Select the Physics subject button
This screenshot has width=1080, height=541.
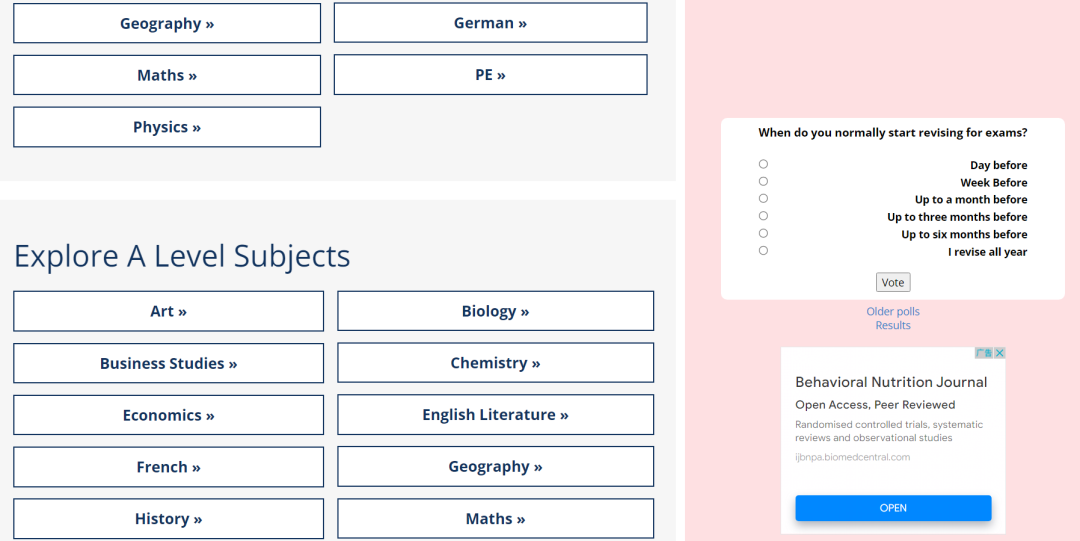pyautogui.click(x=167, y=127)
